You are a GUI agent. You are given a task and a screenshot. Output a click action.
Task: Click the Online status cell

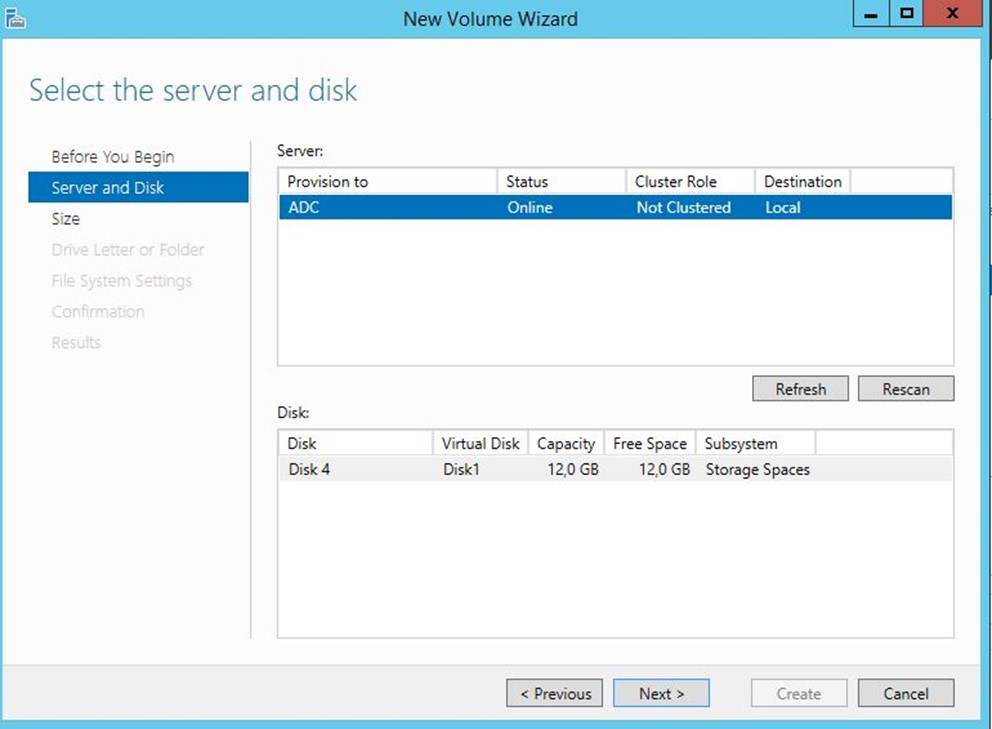click(530, 208)
